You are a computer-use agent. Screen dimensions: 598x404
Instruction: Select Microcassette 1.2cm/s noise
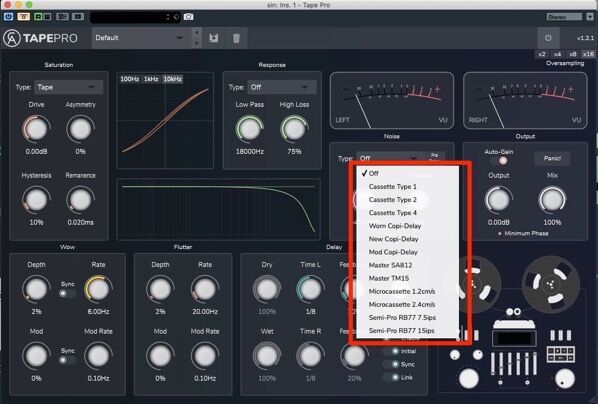[x=407, y=291]
